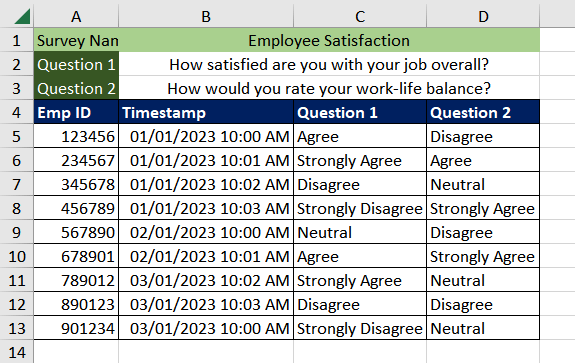Image resolution: width=575 pixels, height=363 pixels.
Task: Click Emp ID 345678
Action: (x=76, y=184)
